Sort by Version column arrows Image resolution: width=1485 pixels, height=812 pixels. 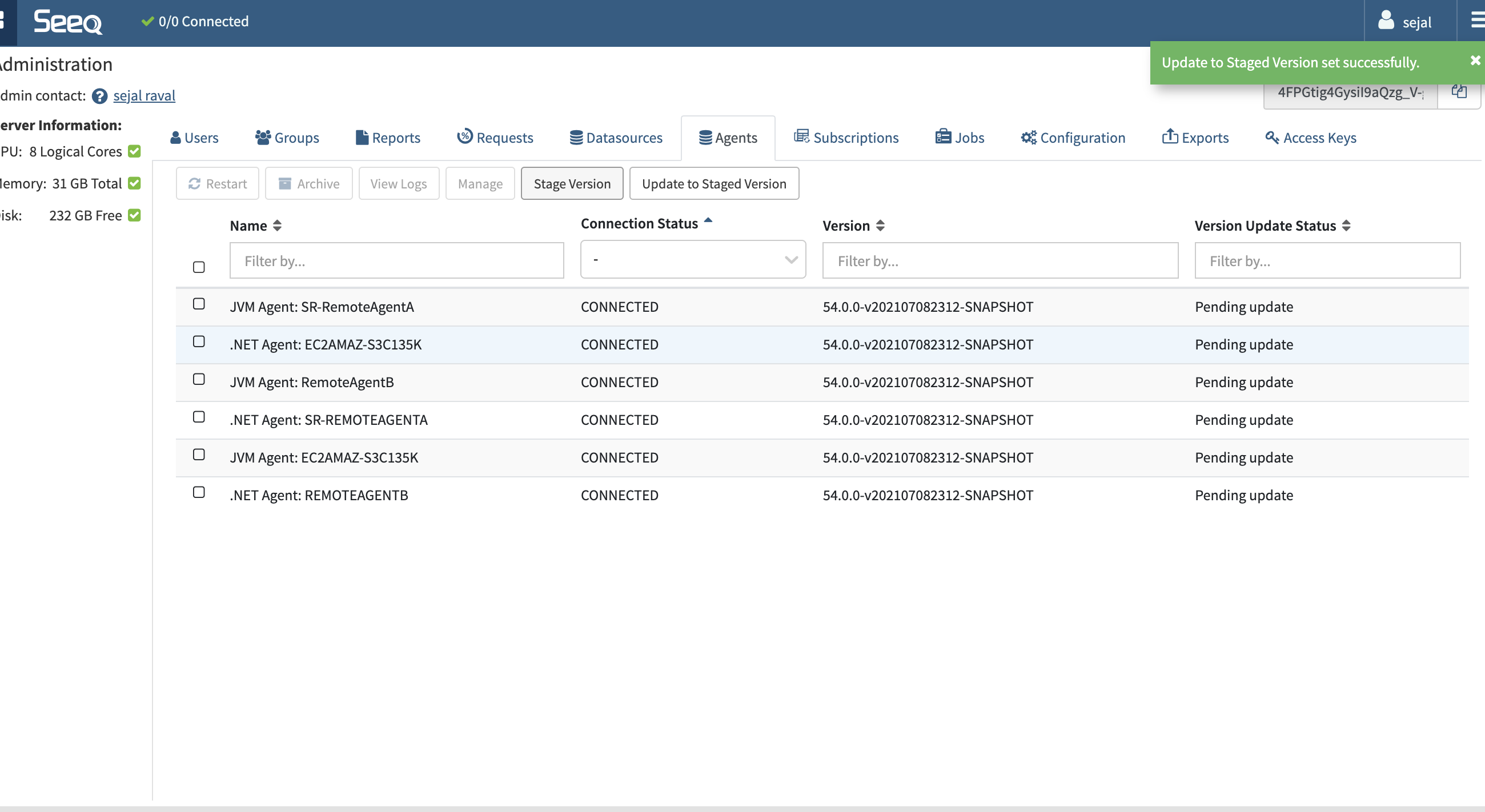(x=880, y=226)
